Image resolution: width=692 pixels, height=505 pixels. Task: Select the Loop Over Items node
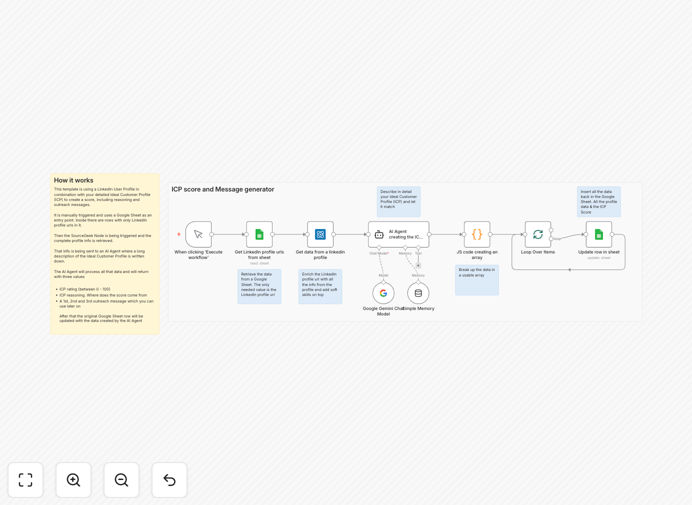538,234
